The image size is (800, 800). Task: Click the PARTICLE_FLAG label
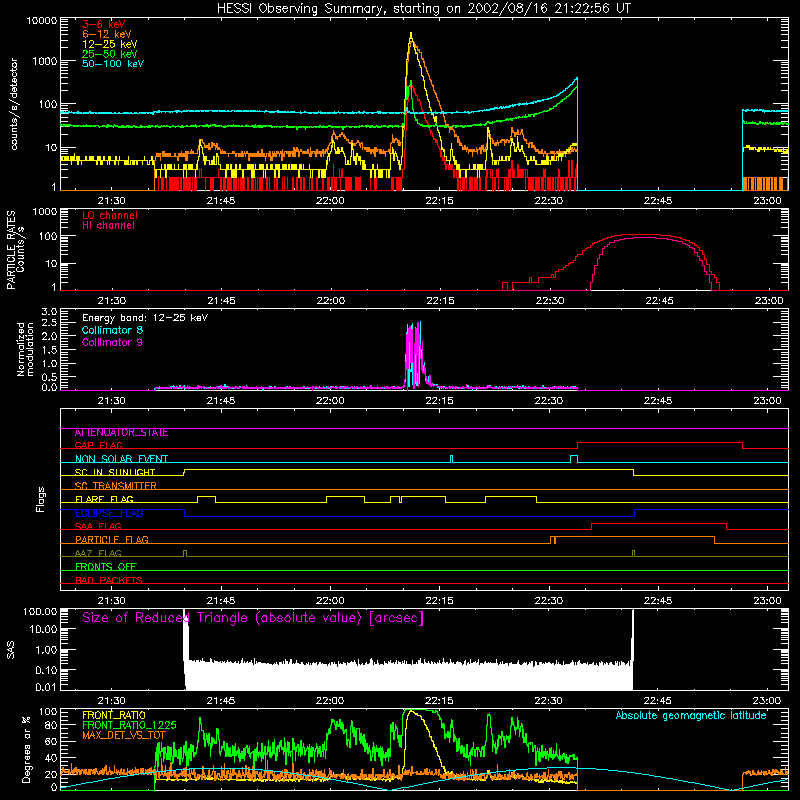(x=112, y=540)
